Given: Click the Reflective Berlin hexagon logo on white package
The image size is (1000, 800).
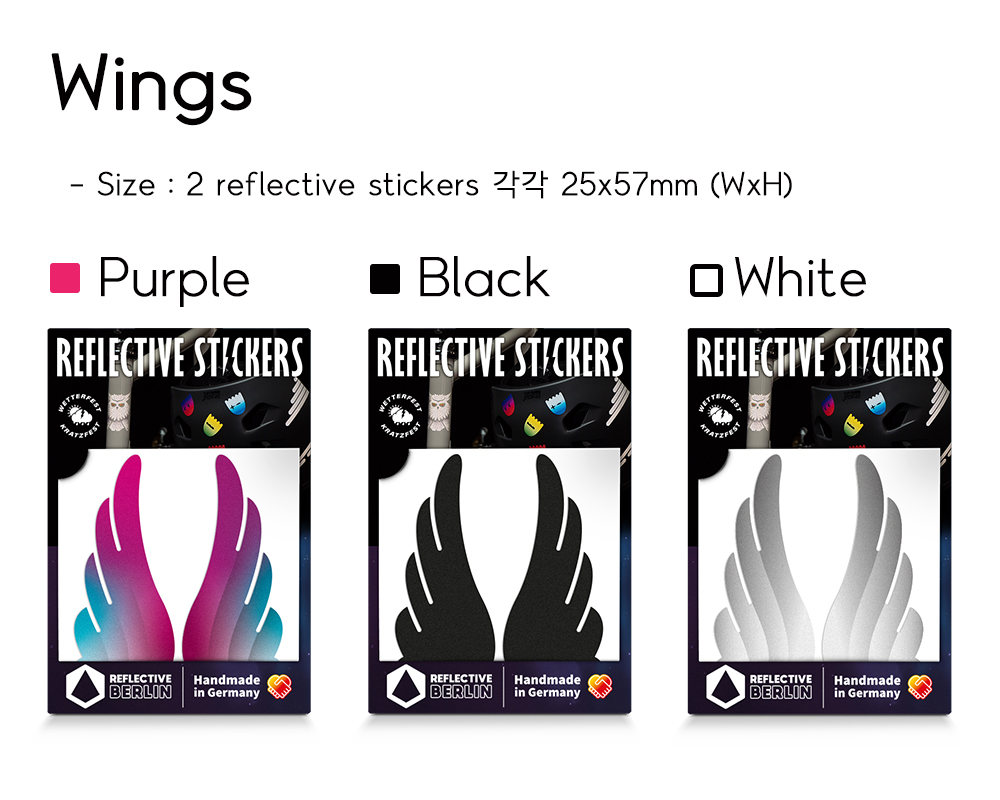Looking at the screenshot, I should click(726, 687).
